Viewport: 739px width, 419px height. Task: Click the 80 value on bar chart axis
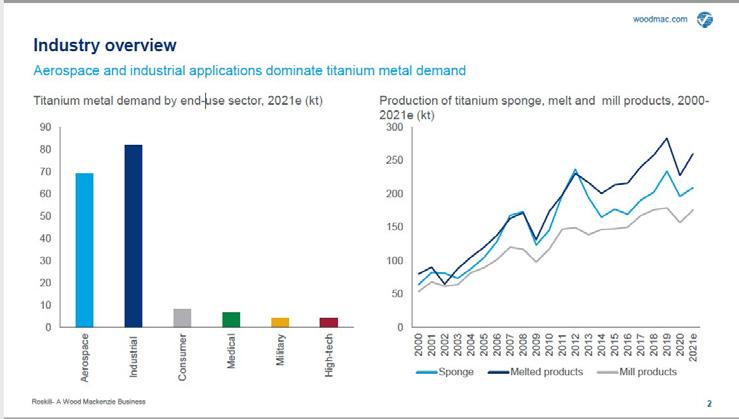[45, 149]
